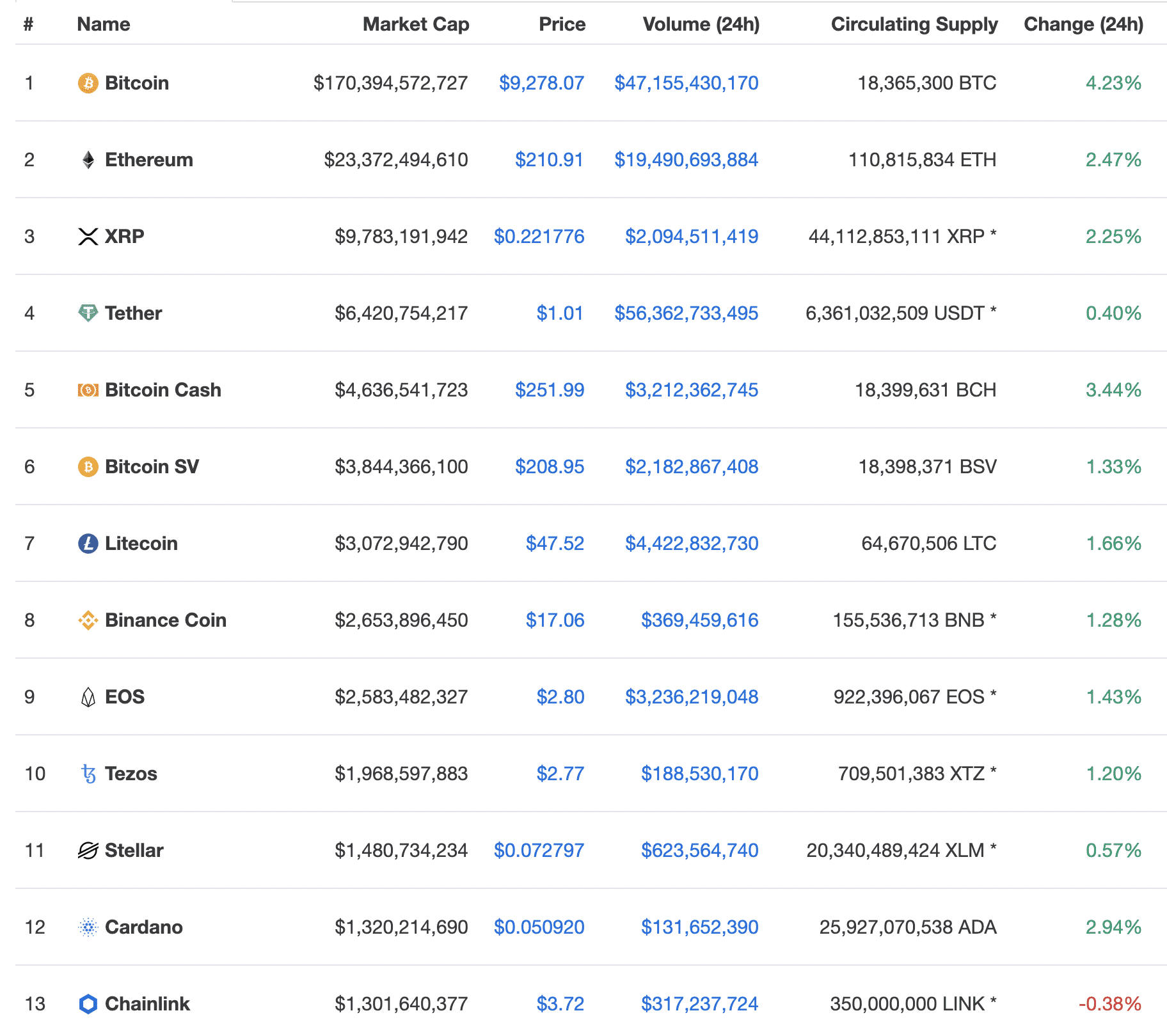Click the XRP logo icon
The width and height of the screenshot is (1167, 1036).
tap(88, 237)
